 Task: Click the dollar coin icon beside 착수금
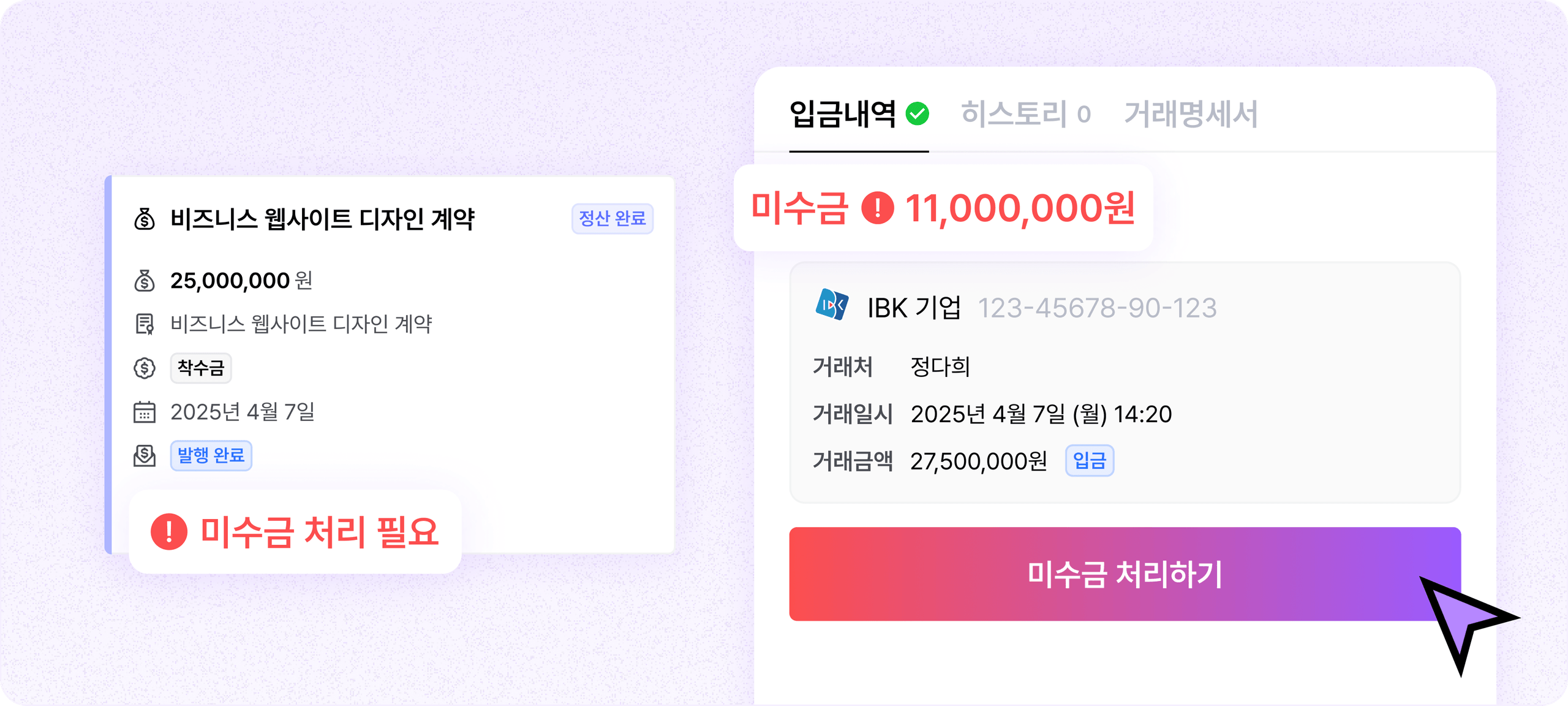point(145,368)
